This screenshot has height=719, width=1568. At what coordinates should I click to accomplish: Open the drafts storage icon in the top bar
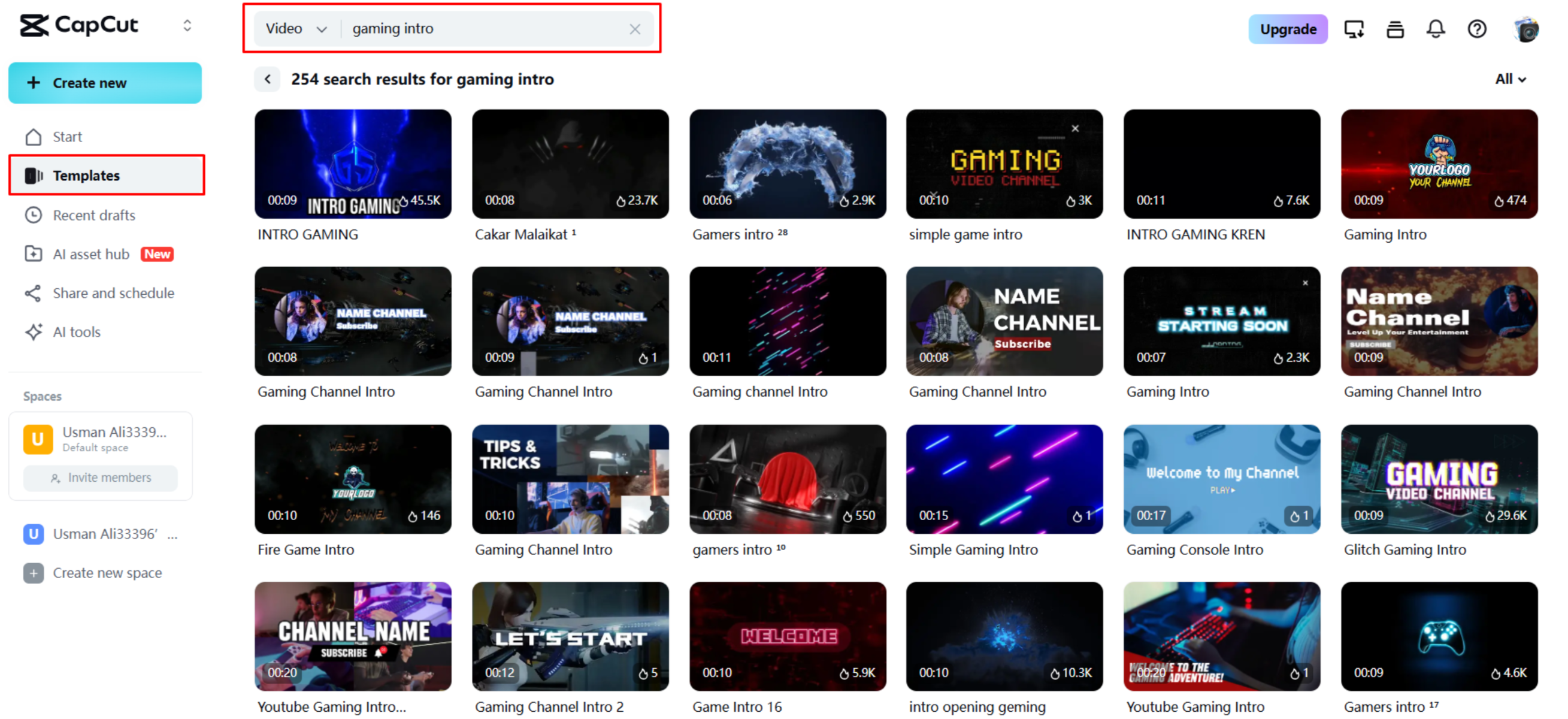(x=1395, y=29)
